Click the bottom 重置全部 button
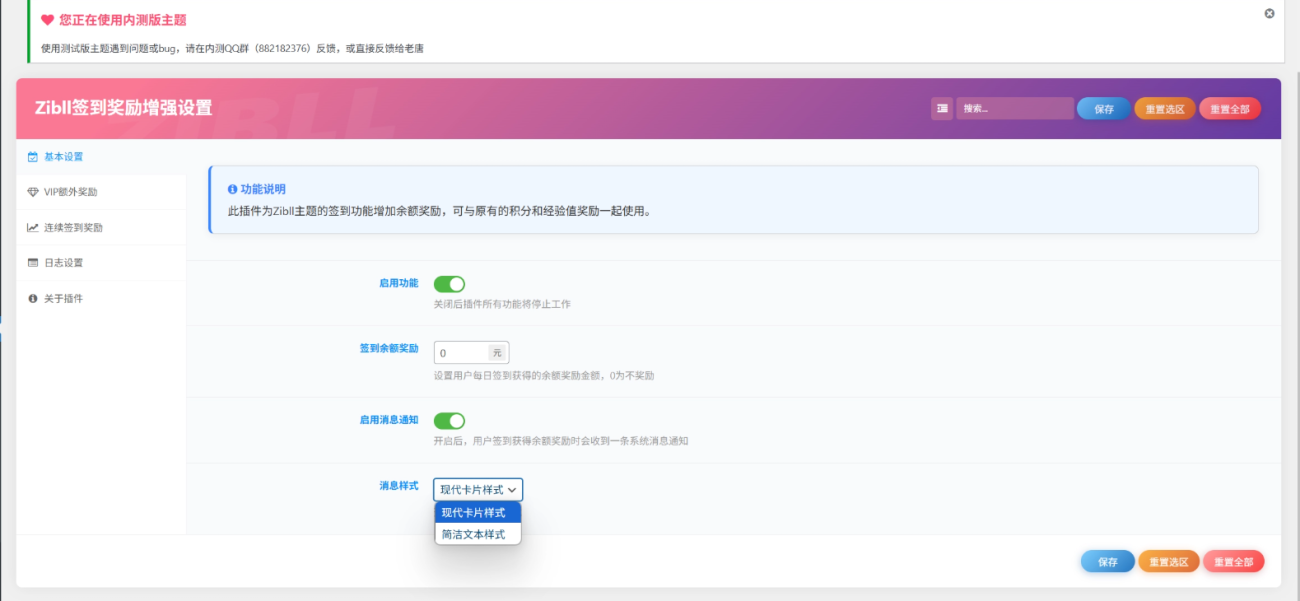 1233,562
